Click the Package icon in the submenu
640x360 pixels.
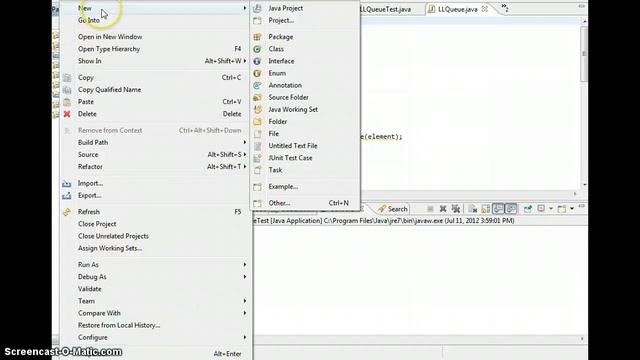tap(257, 37)
